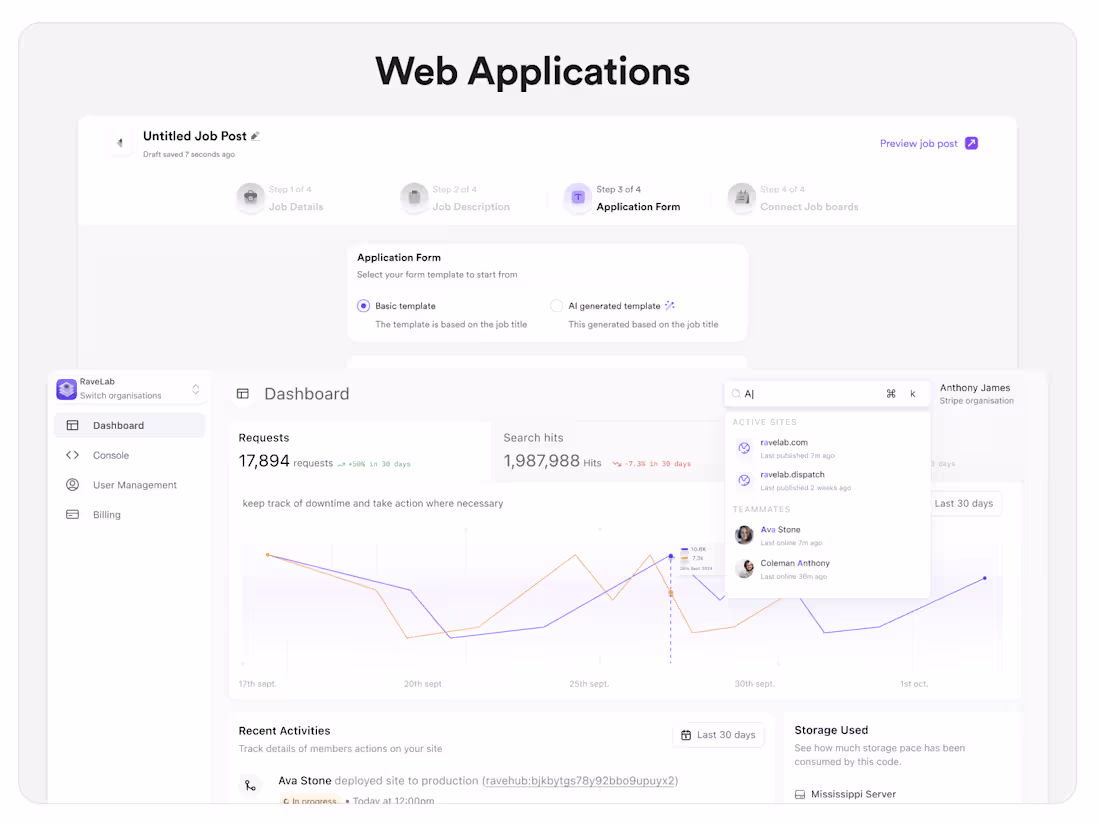Click the Preview job post link

[x=920, y=143]
